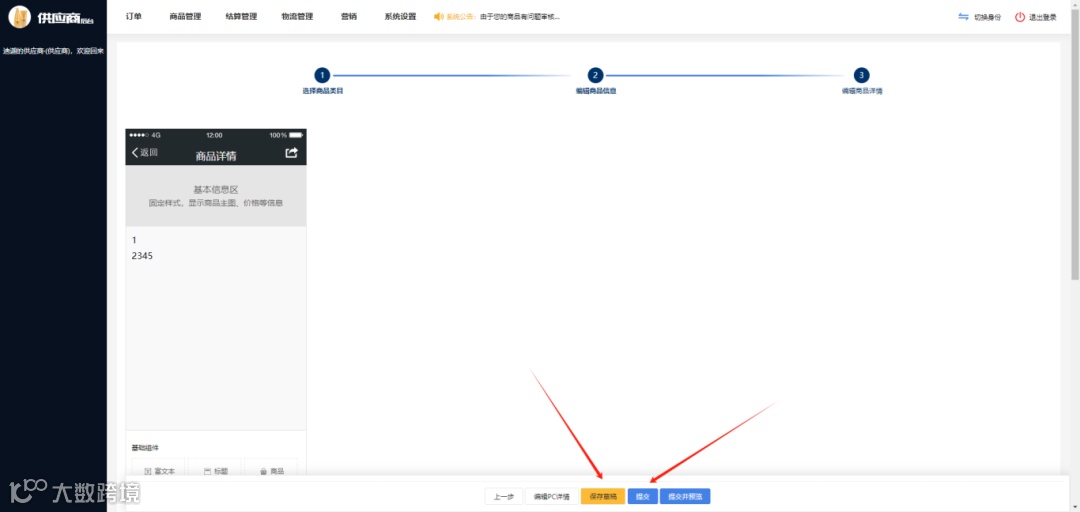The height and width of the screenshot is (512, 1080).
Task: Click the share icon in phone preview header
Action: click(291, 153)
